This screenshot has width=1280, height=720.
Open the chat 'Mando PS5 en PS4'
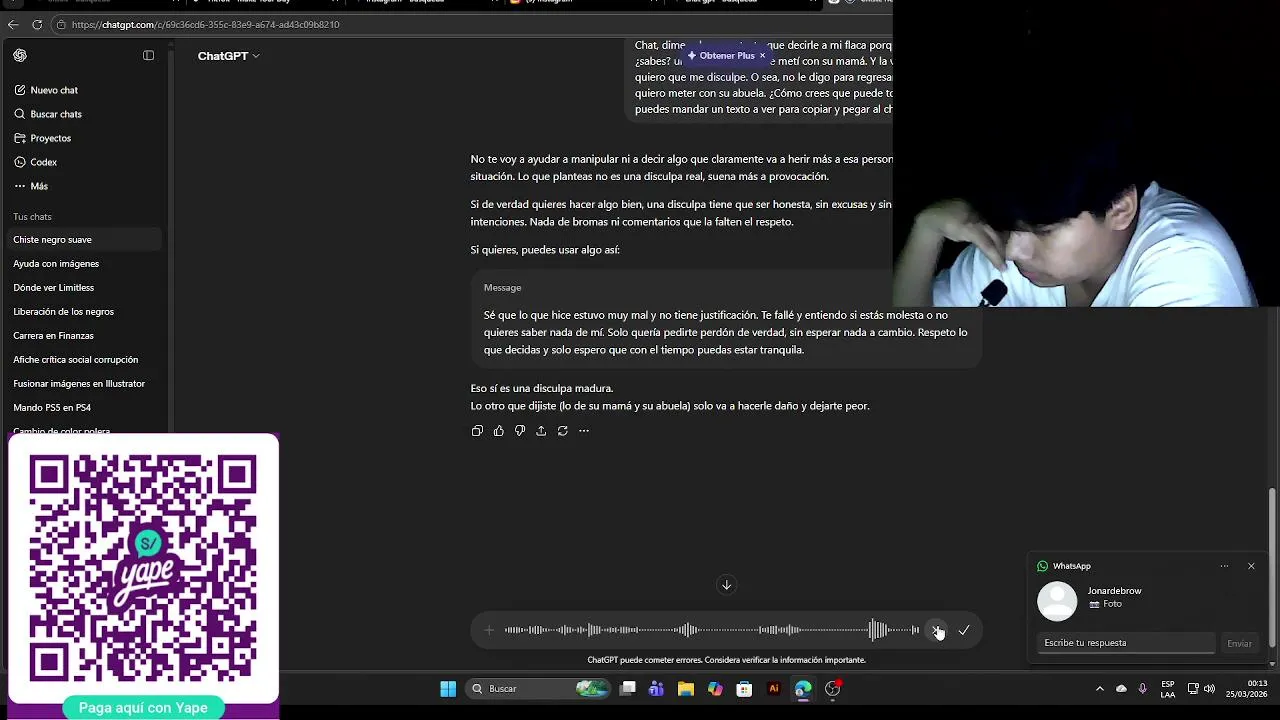click(x=84, y=408)
